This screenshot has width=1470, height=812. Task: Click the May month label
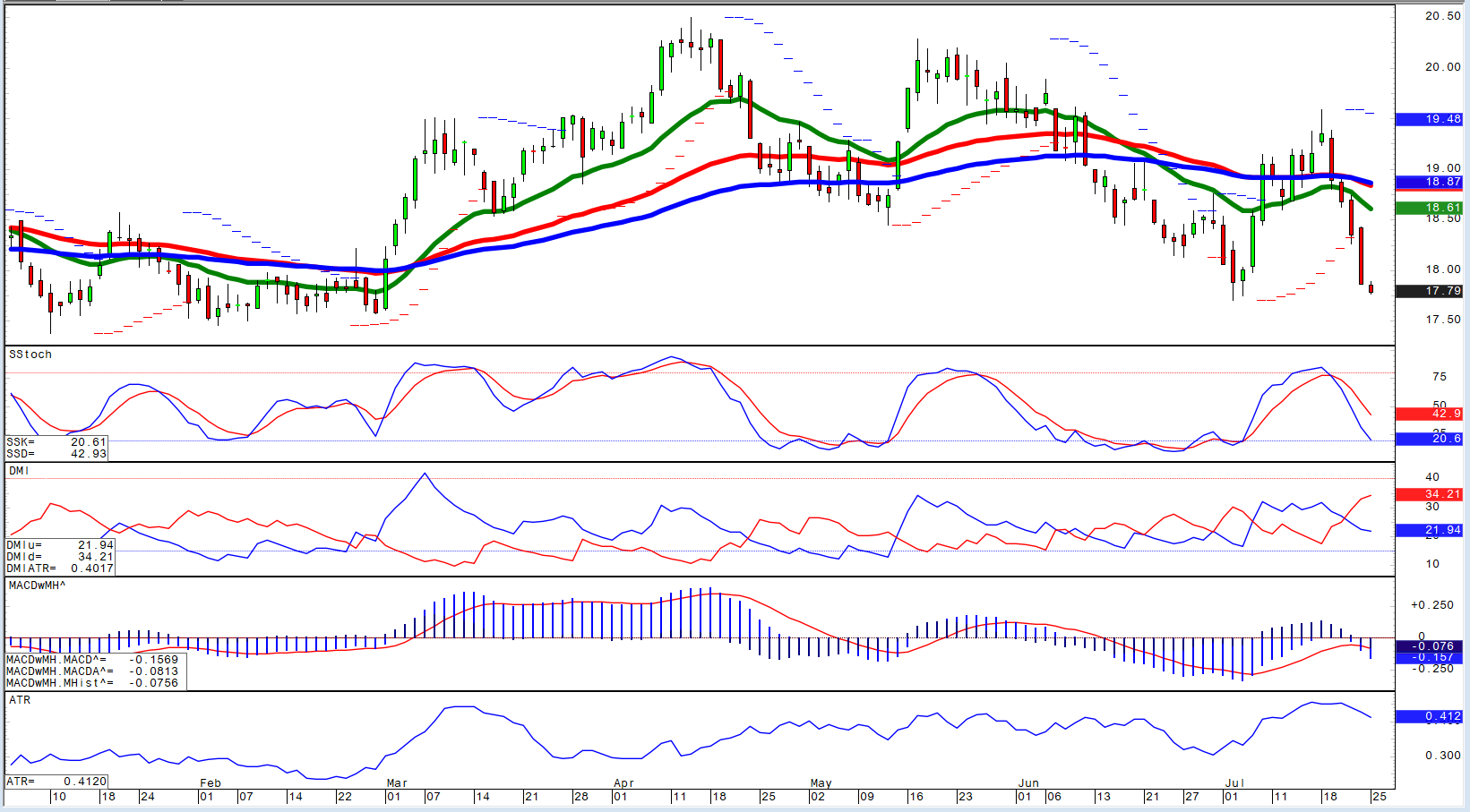pos(821,783)
